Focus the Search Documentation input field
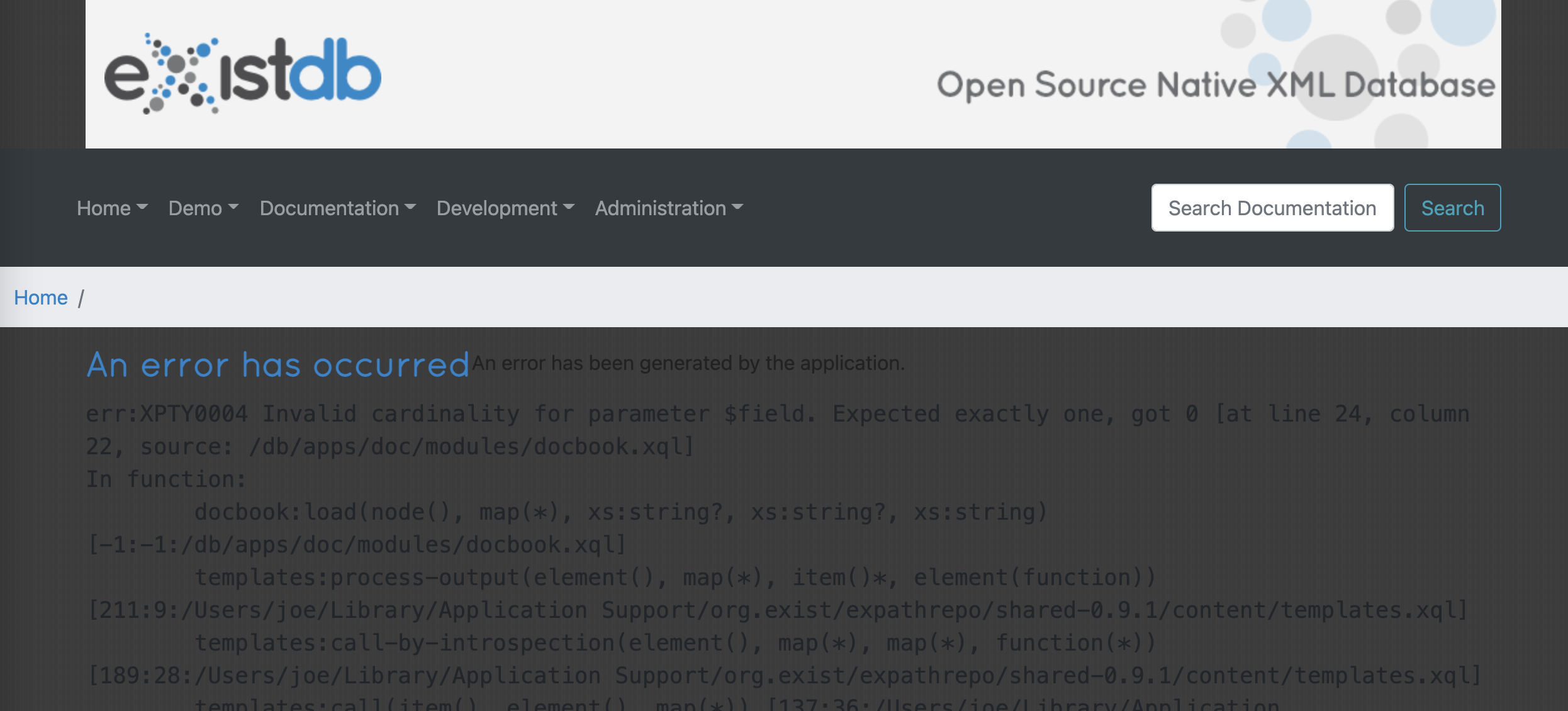The height and width of the screenshot is (711, 1568). click(x=1272, y=208)
